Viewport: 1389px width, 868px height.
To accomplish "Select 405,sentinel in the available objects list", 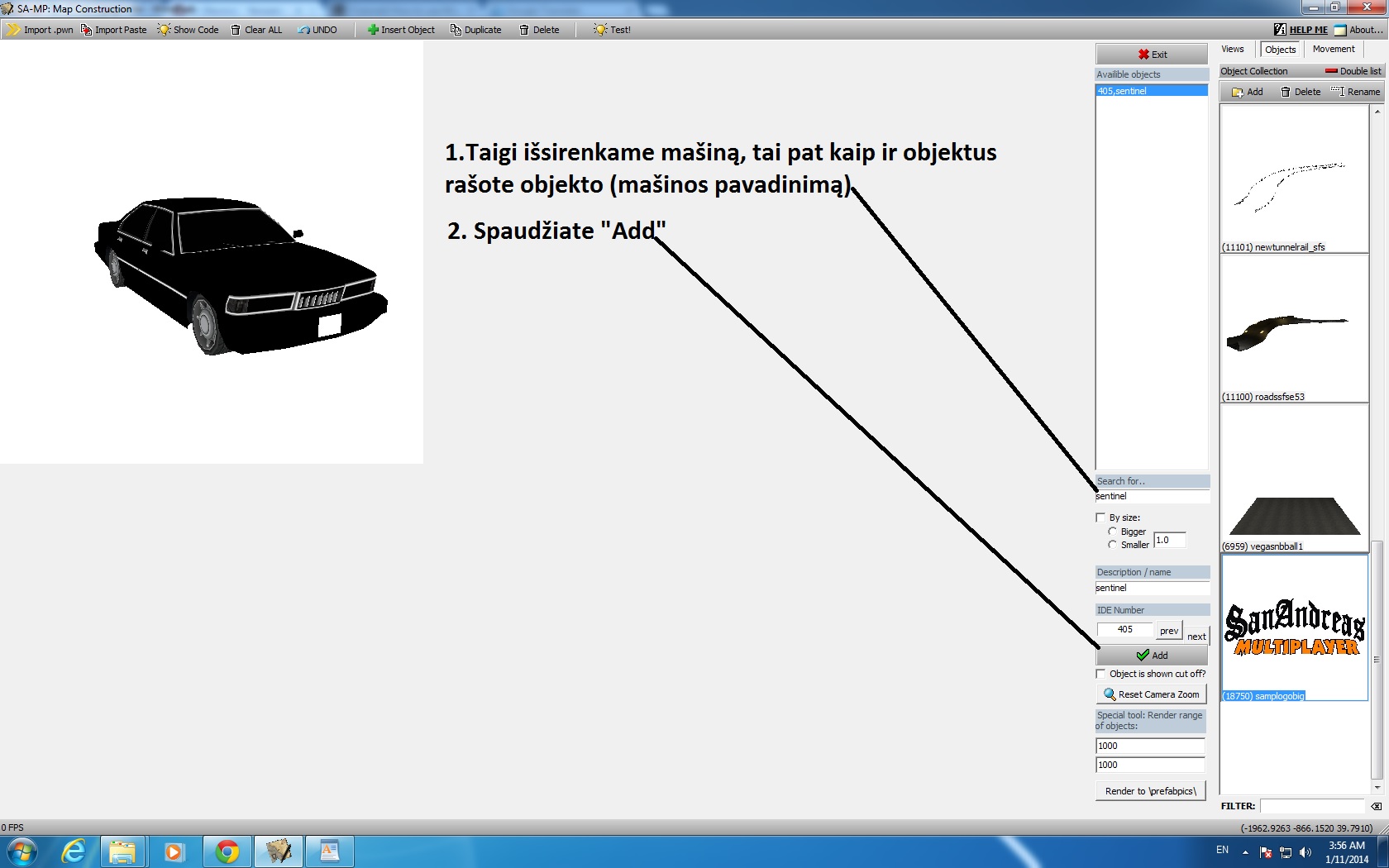I will 1152,91.
